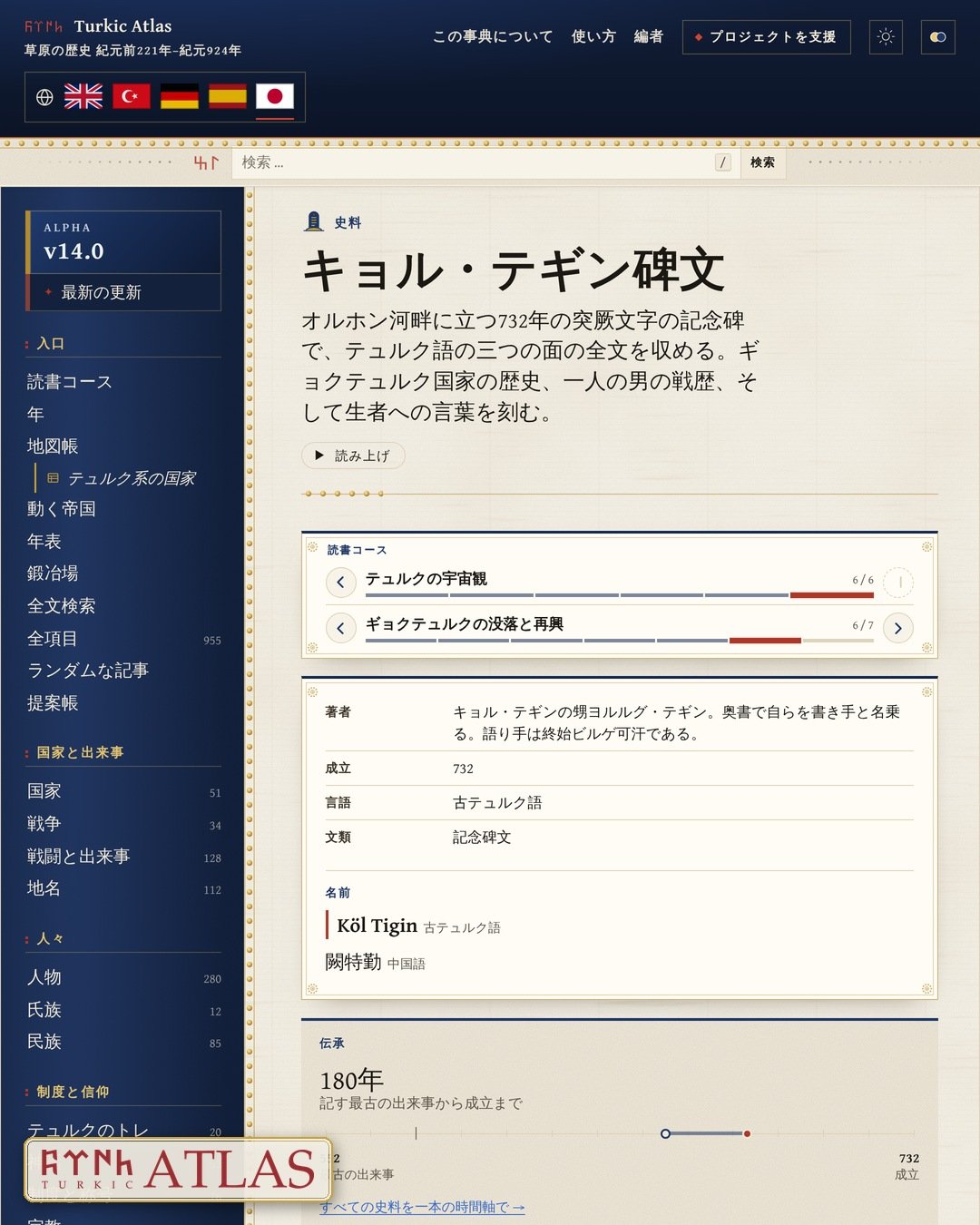Click the rune icon beside search
This screenshot has width=980, height=1225.
206,162
